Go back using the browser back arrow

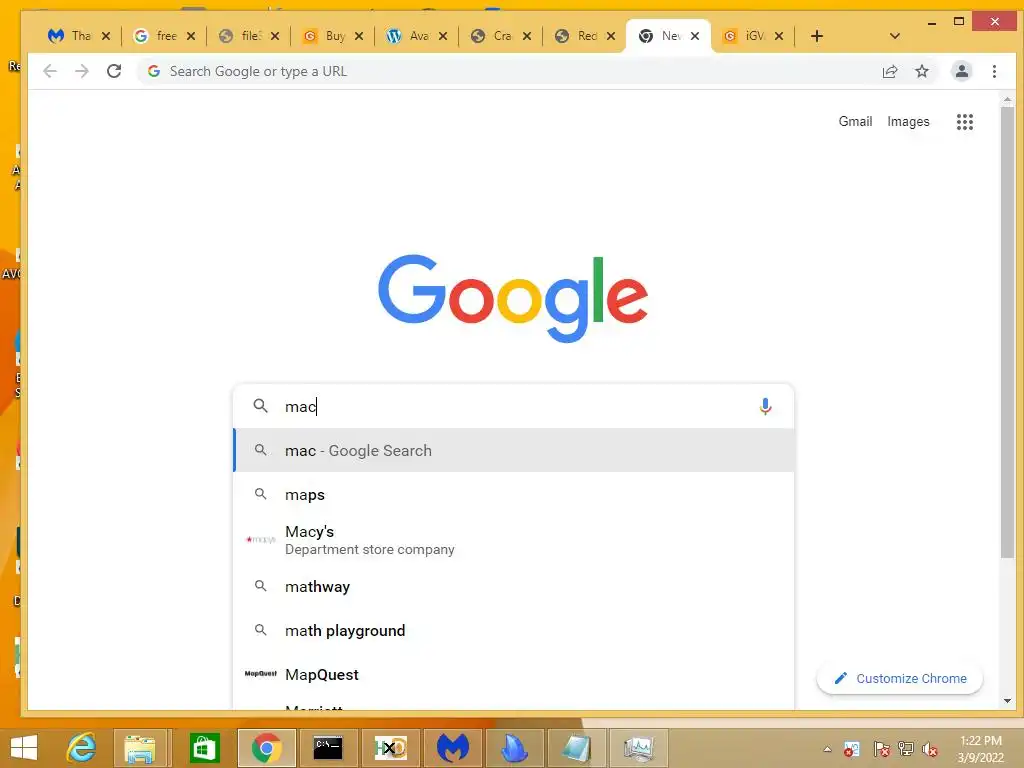pos(50,71)
